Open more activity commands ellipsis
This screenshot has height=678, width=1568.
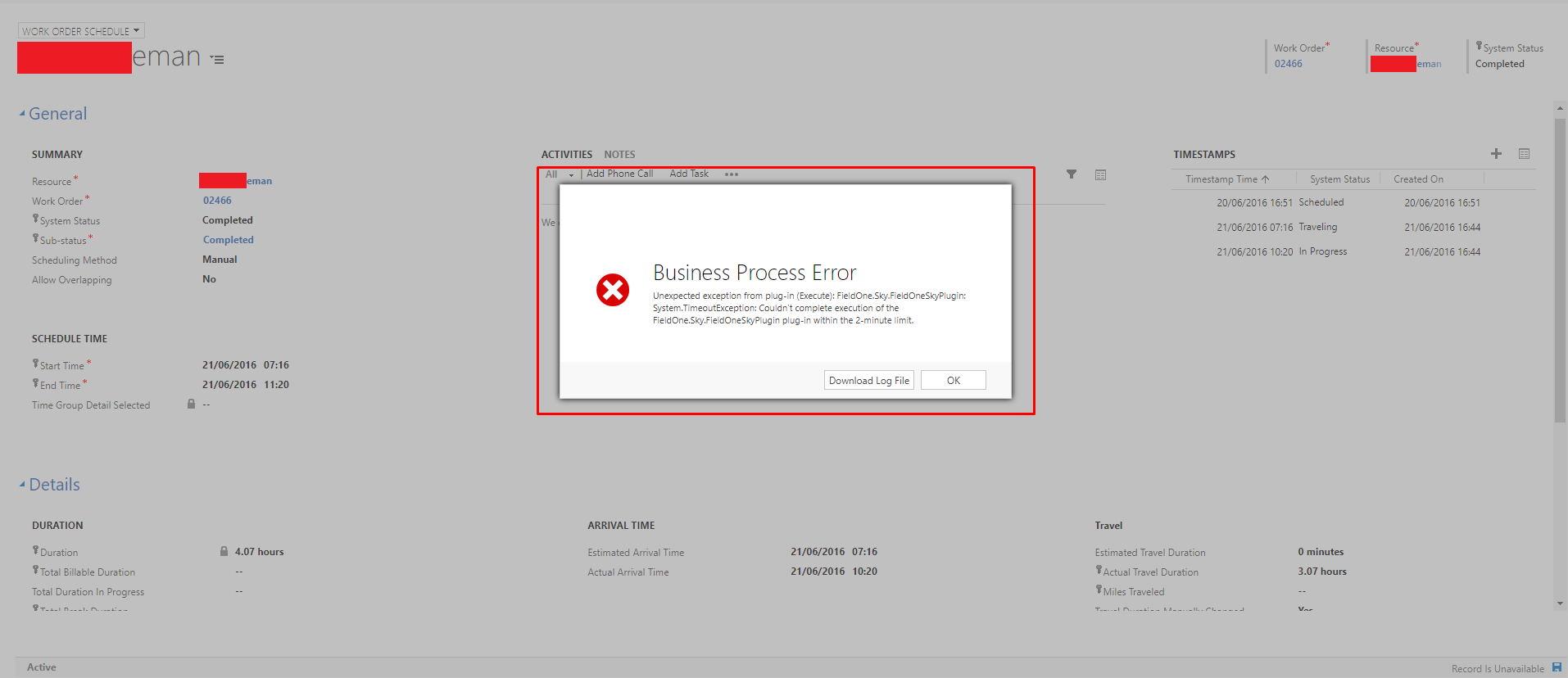click(732, 174)
